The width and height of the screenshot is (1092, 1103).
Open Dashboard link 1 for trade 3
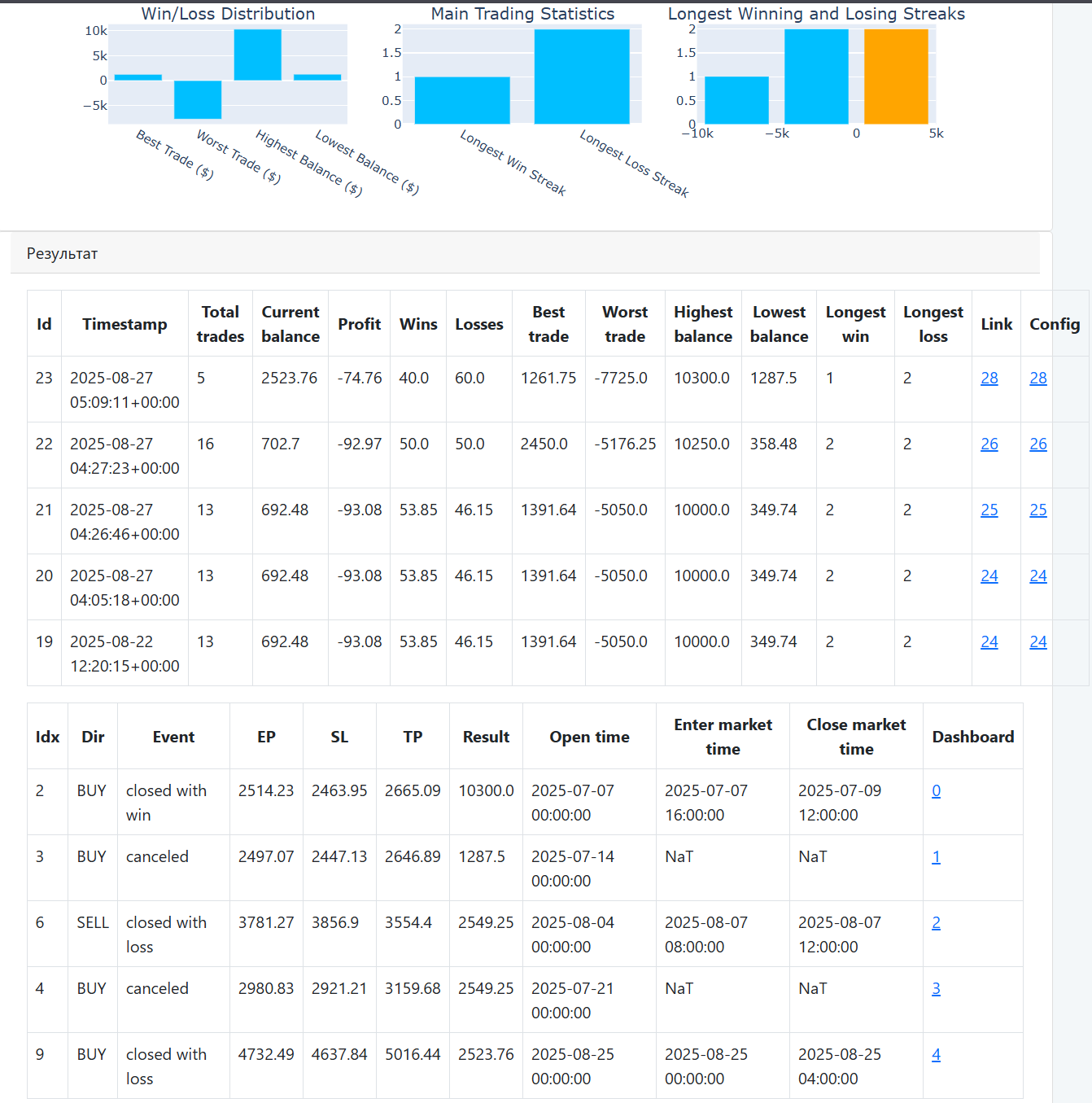(x=936, y=857)
